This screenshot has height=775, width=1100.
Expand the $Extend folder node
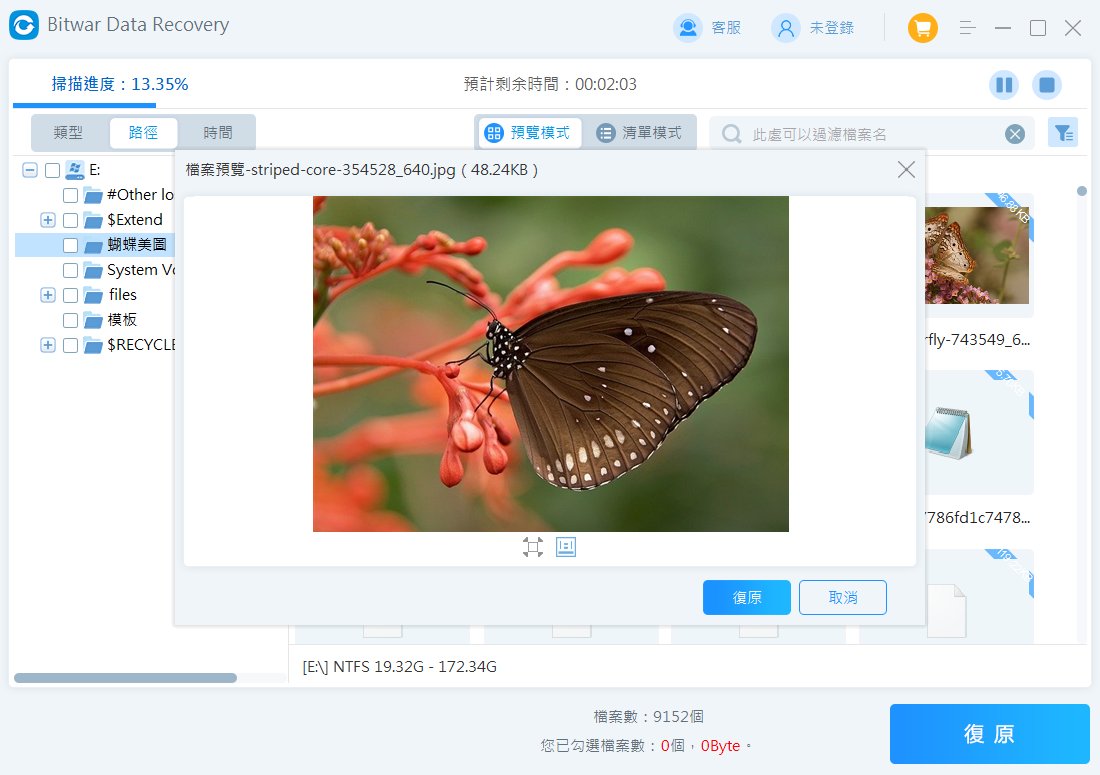pos(47,220)
